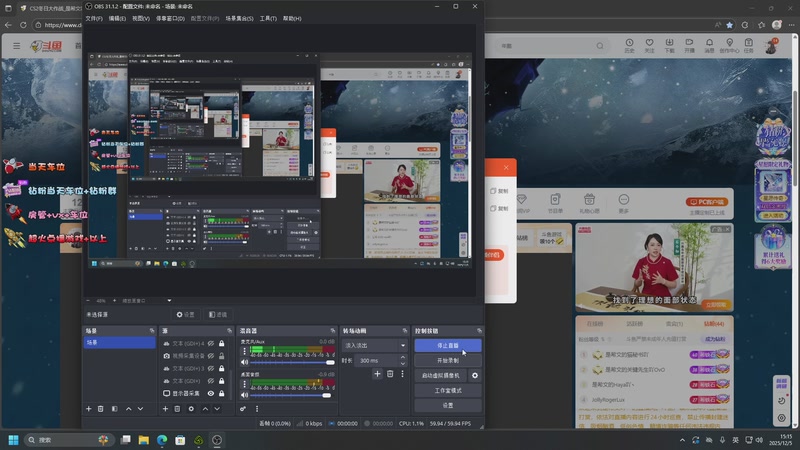Move scene down with the down arrow
This screenshot has width=800, height=450.
140,409
